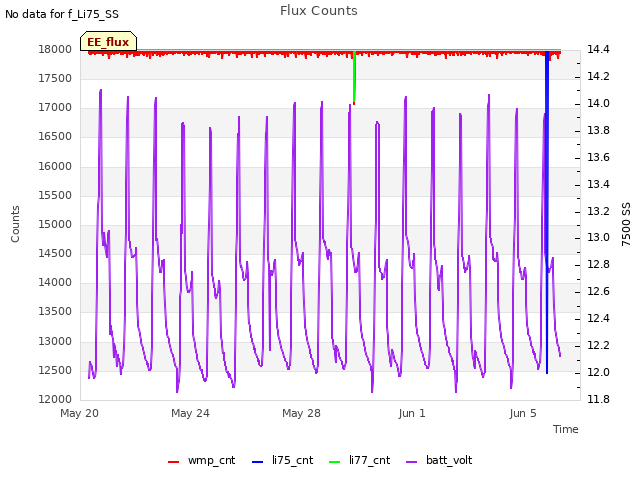
Task: Toggle the li77_cnt legend entry
Action: (x=360, y=460)
